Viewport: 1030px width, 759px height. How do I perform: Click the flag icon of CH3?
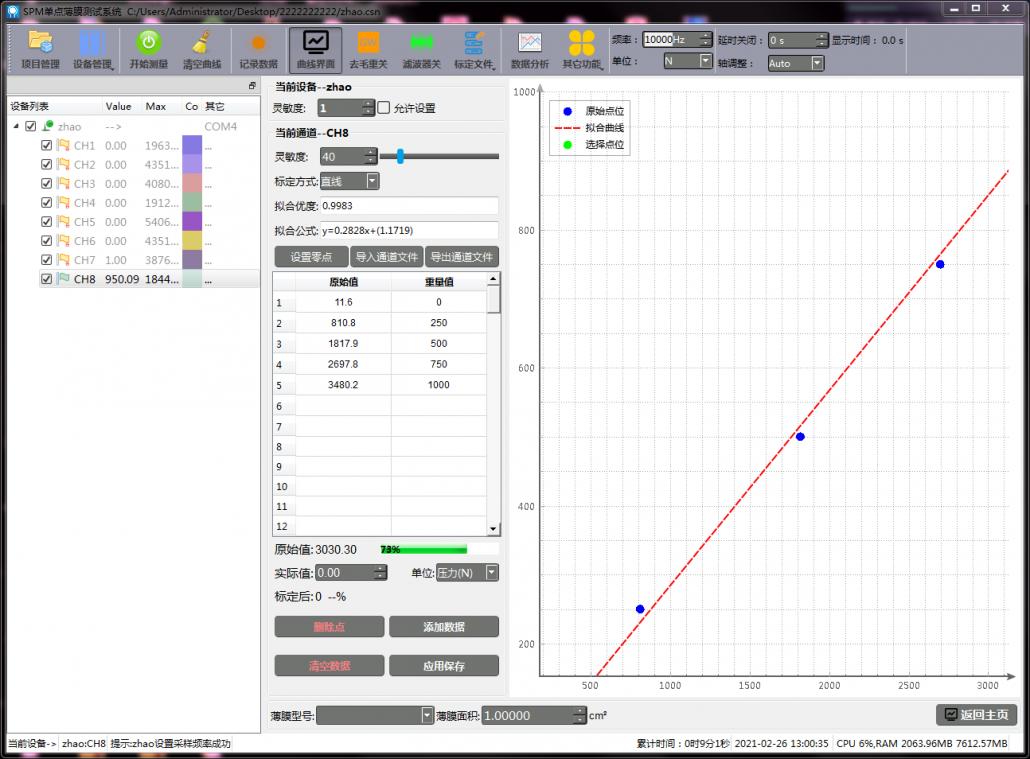point(63,183)
